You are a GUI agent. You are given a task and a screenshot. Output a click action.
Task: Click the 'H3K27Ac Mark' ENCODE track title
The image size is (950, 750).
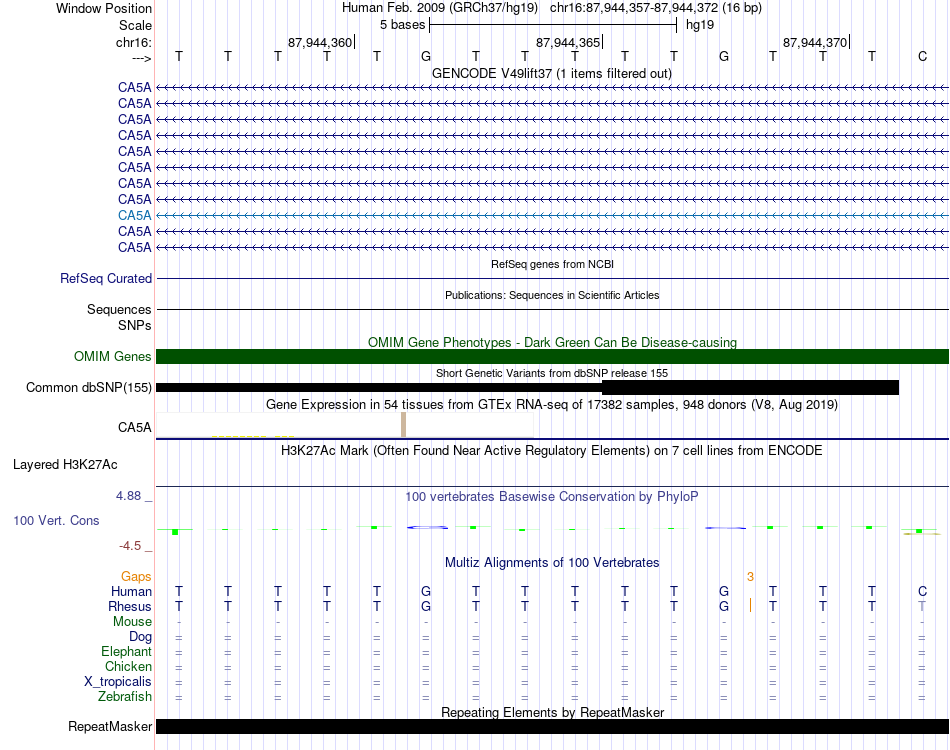pos(552,451)
